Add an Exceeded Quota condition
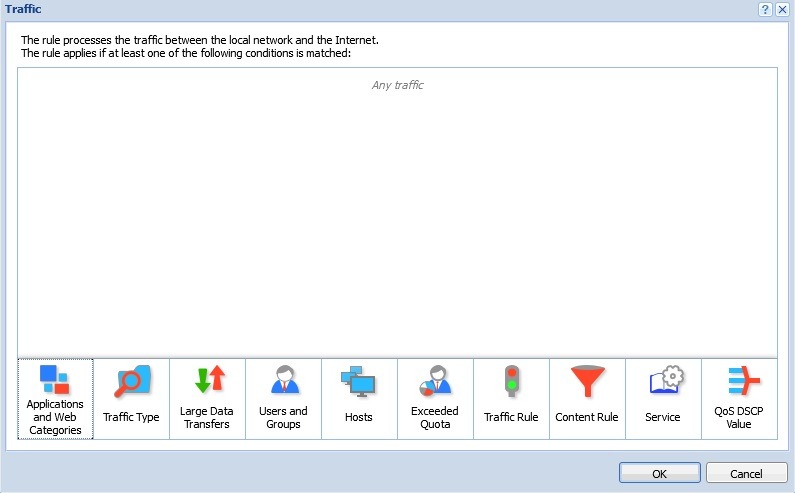 pos(435,380)
